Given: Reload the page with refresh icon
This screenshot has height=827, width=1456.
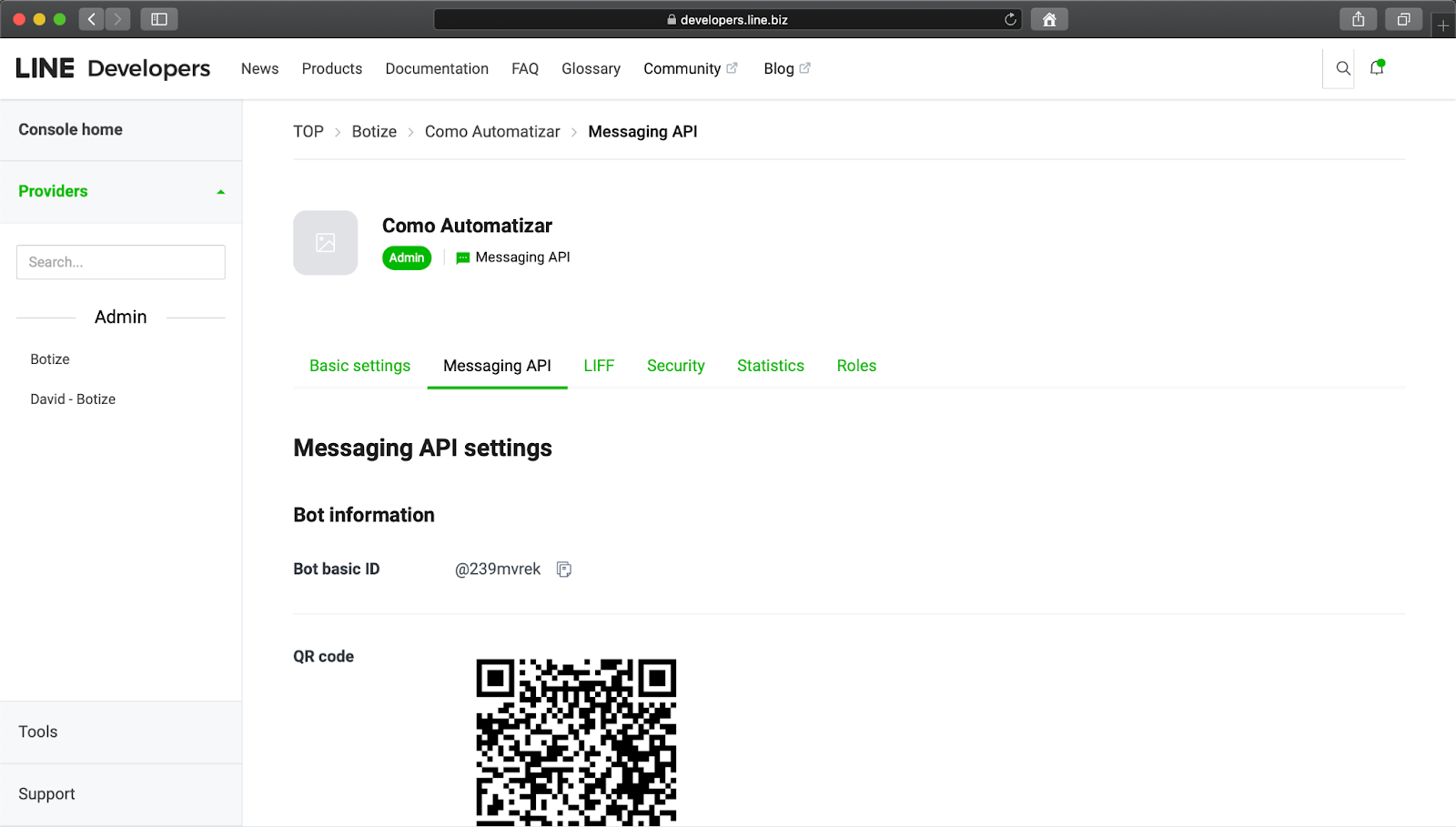Looking at the screenshot, I should (x=1010, y=19).
